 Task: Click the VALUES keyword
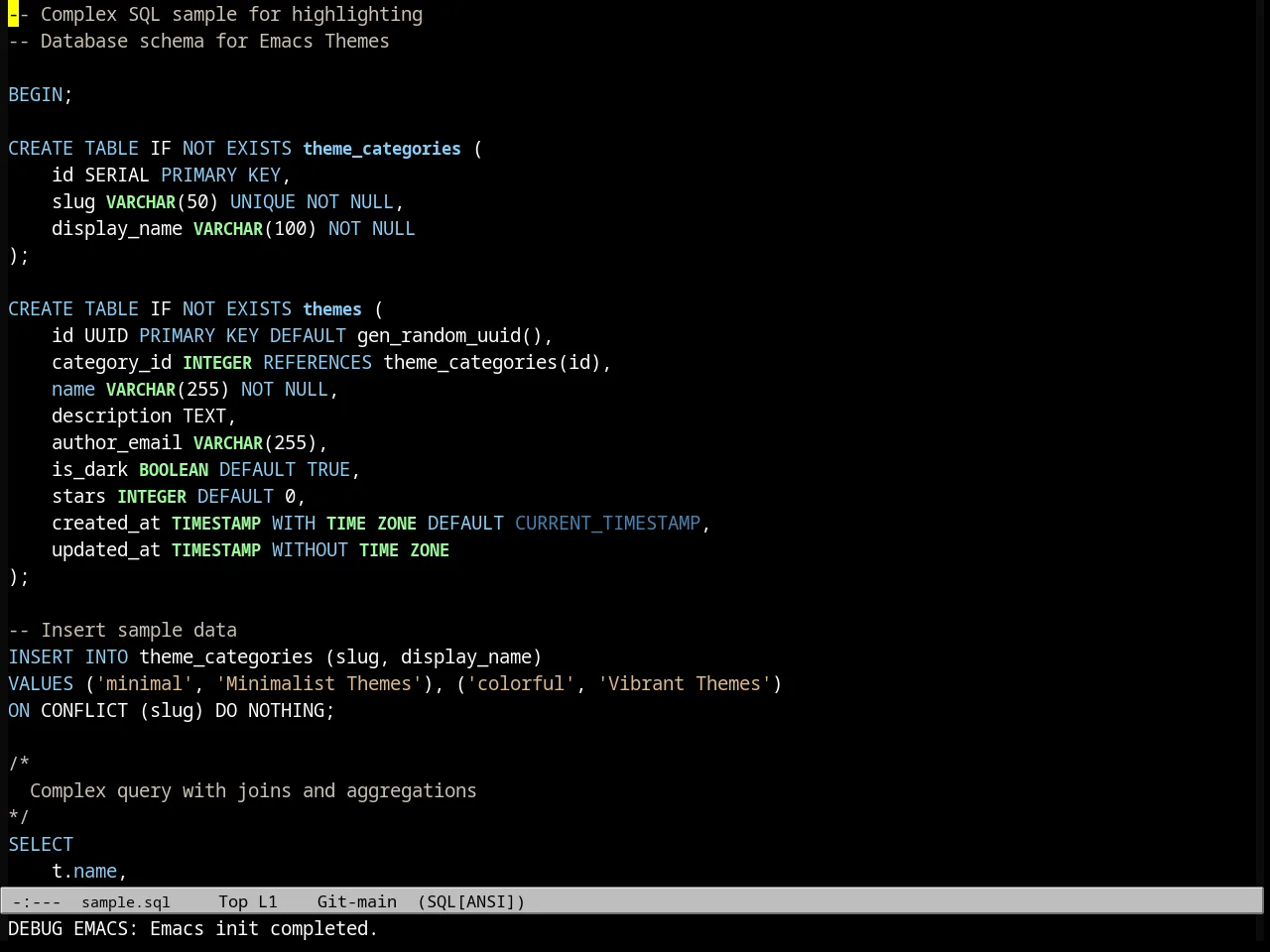click(41, 683)
